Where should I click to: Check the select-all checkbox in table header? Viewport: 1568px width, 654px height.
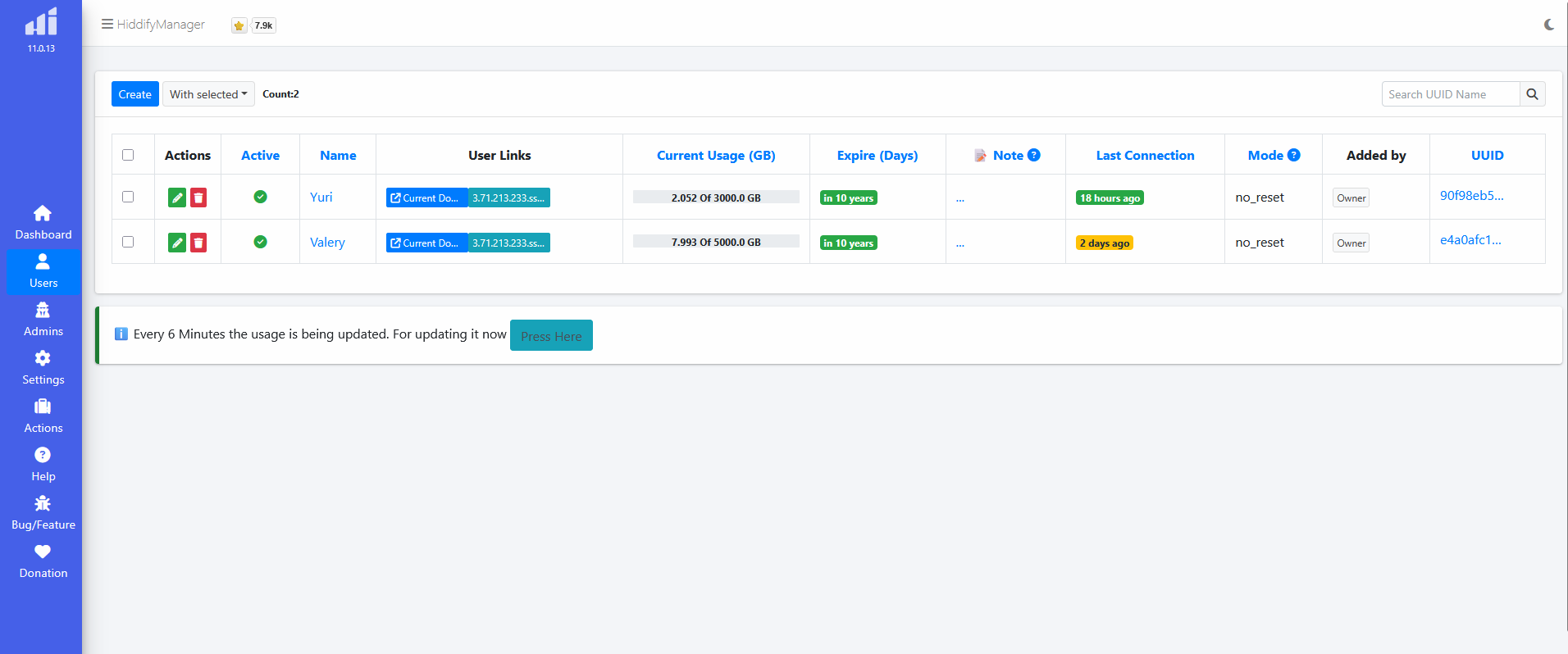128,155
